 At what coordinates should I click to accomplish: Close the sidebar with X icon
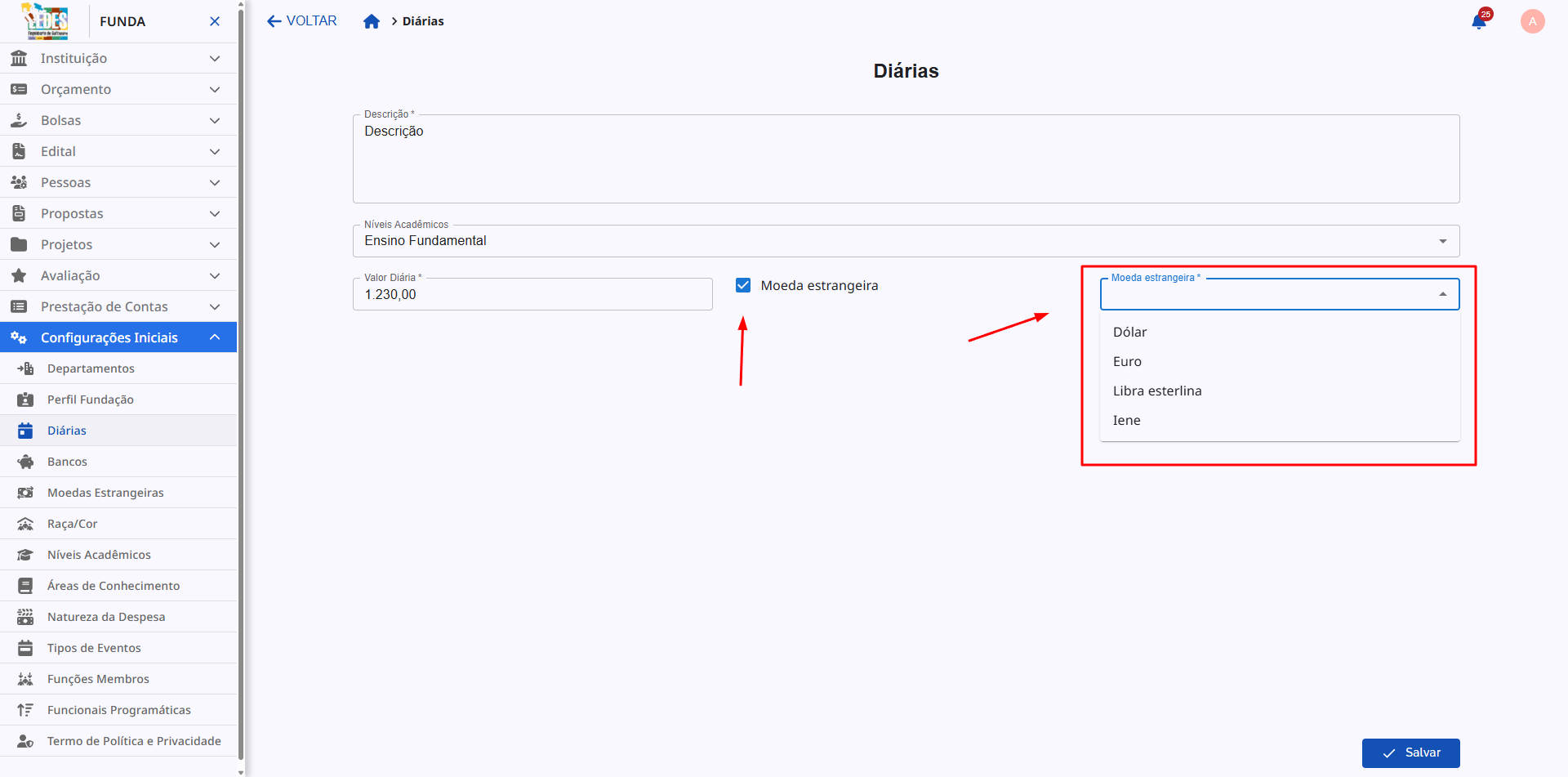tap(215, 21)
